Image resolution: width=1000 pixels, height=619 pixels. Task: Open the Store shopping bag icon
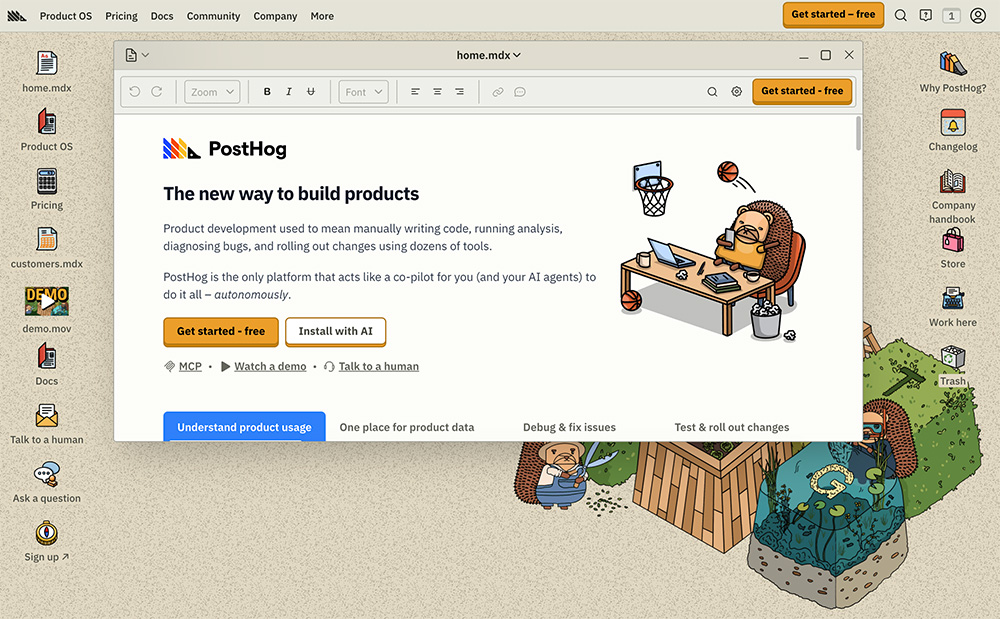point(953,240)
